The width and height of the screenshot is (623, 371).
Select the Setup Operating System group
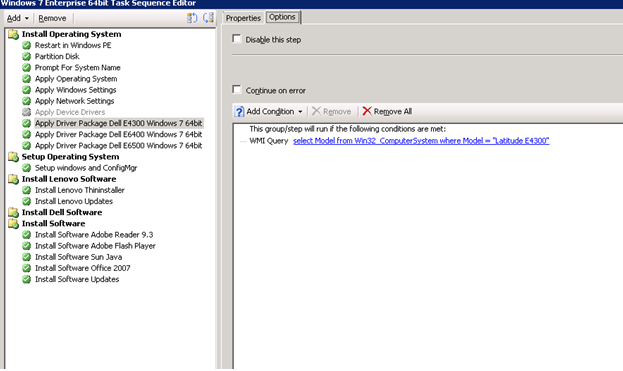coord(70,157)
